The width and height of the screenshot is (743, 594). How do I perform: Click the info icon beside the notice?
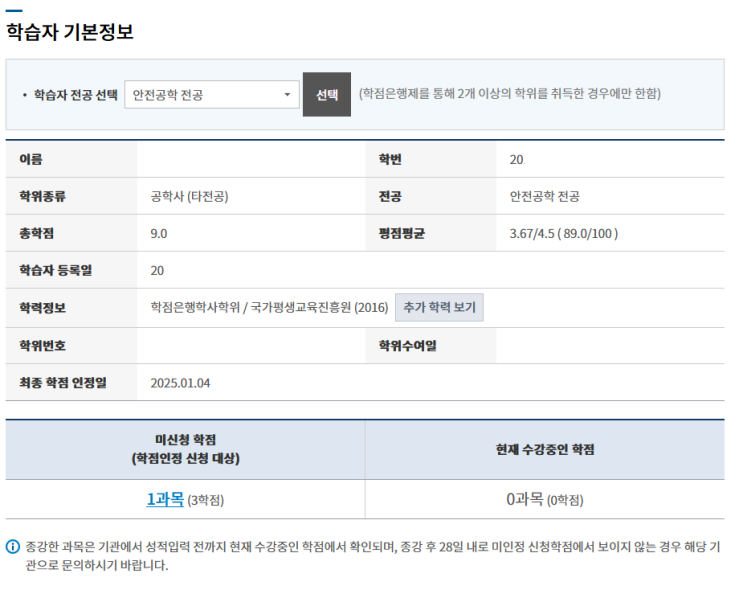[13, 547]
